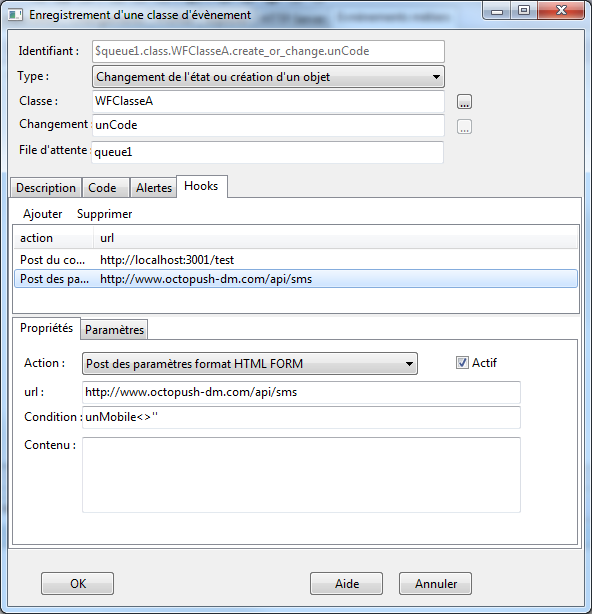Select the localhost:3001/test hook row
Viewport: 592px width, 614px height.
tap(296, 260)
